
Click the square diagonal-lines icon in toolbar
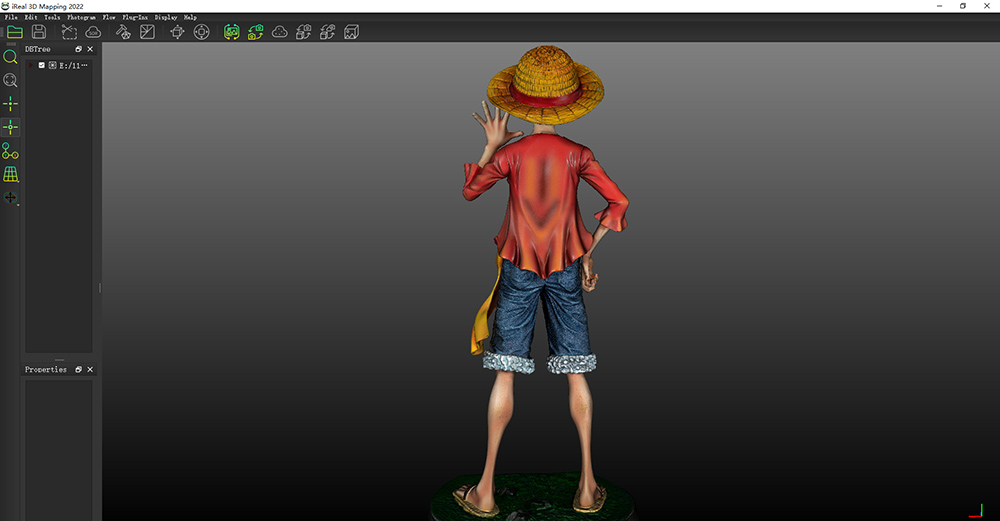click(x=147, y=32)
